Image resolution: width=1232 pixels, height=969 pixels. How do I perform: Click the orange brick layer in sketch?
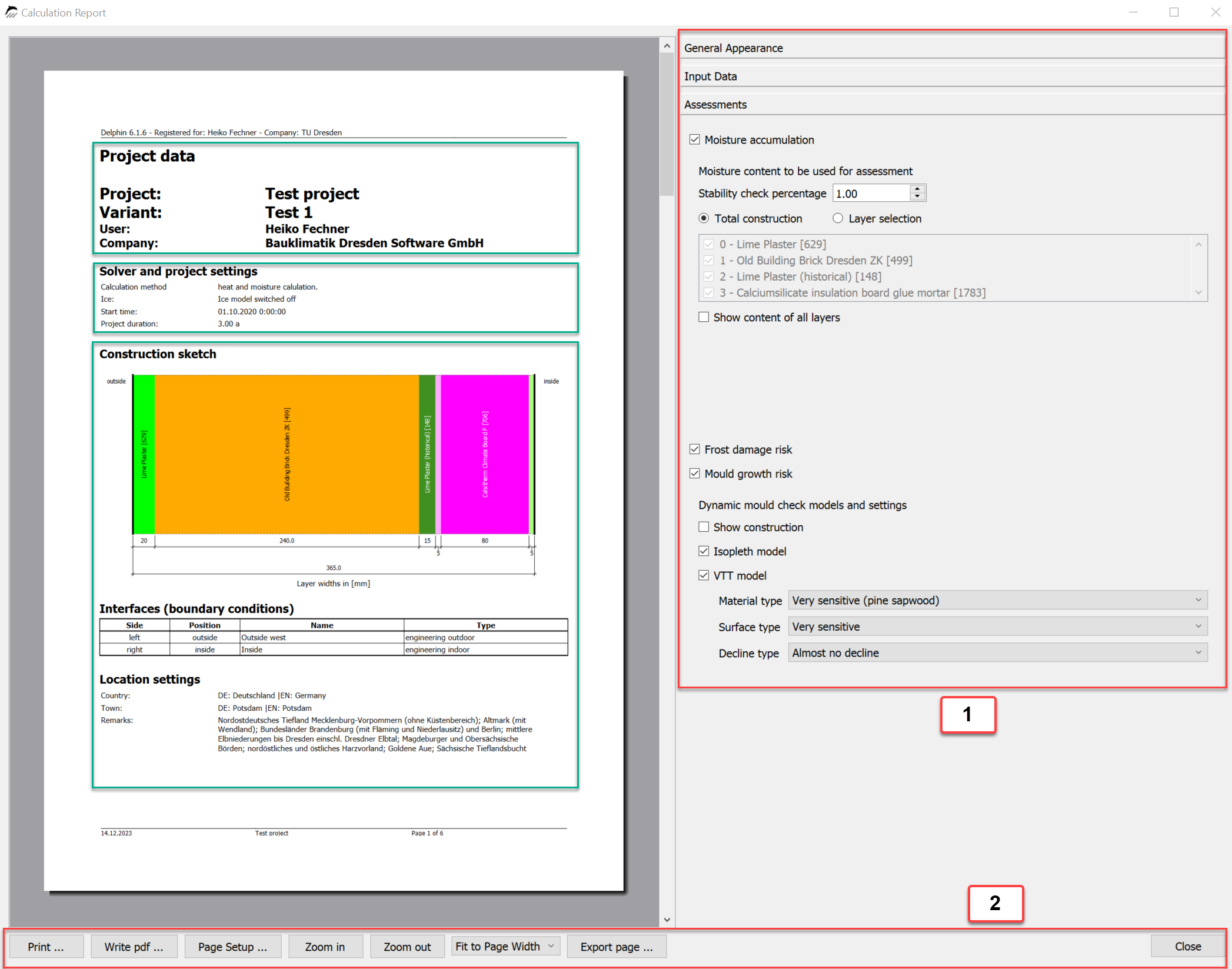pos(287,454)
